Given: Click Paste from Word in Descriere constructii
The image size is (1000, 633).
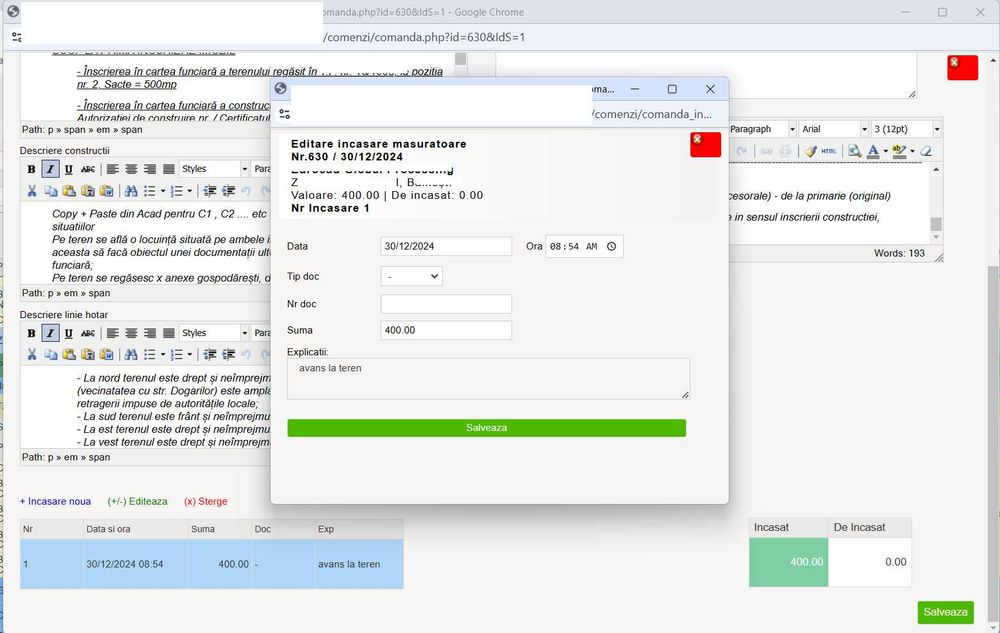Looking at the screenshot, I should click(x=107, y=191).
